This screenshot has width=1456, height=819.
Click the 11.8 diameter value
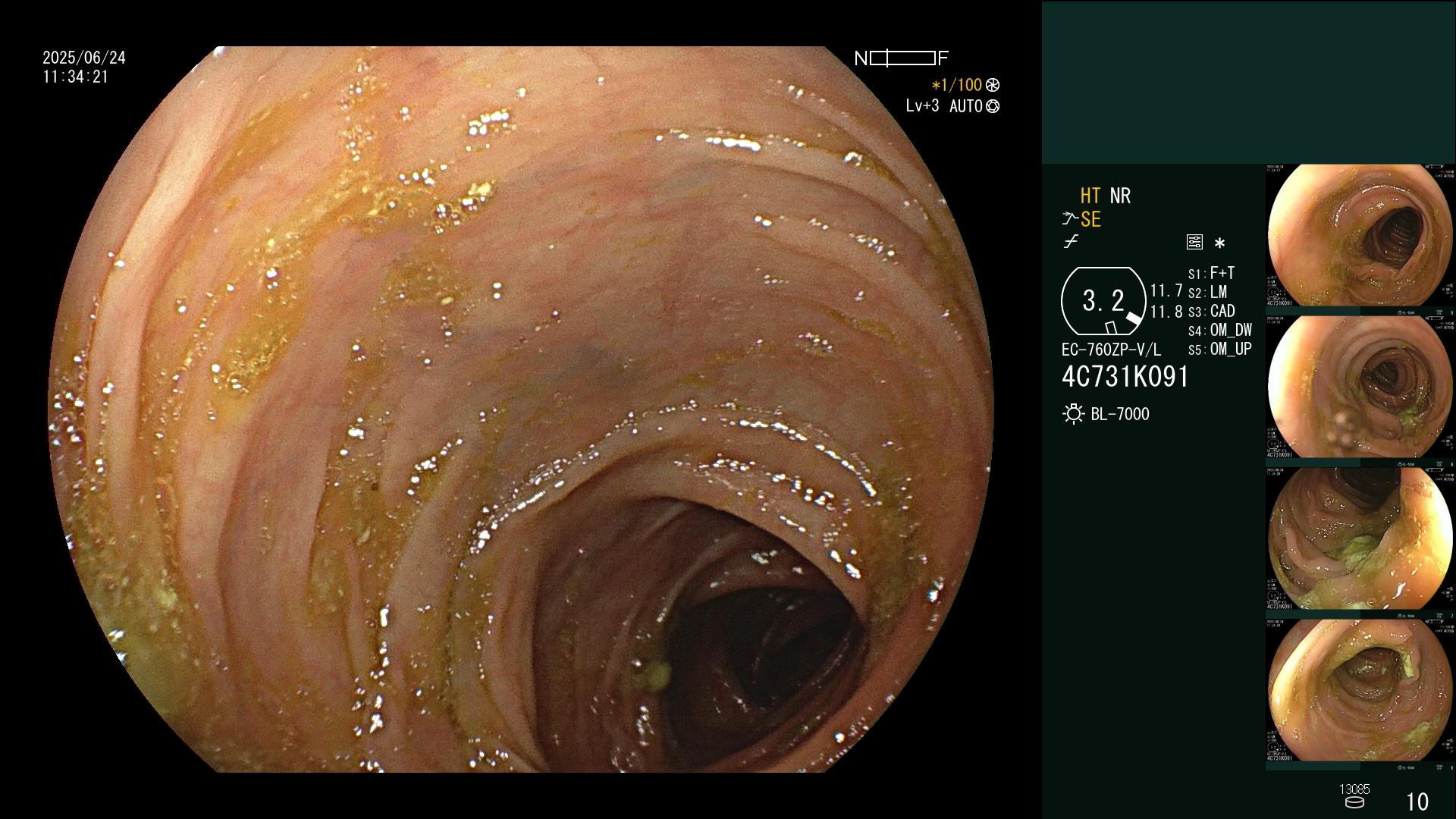pyautogui.click(x=1166, y=312)
